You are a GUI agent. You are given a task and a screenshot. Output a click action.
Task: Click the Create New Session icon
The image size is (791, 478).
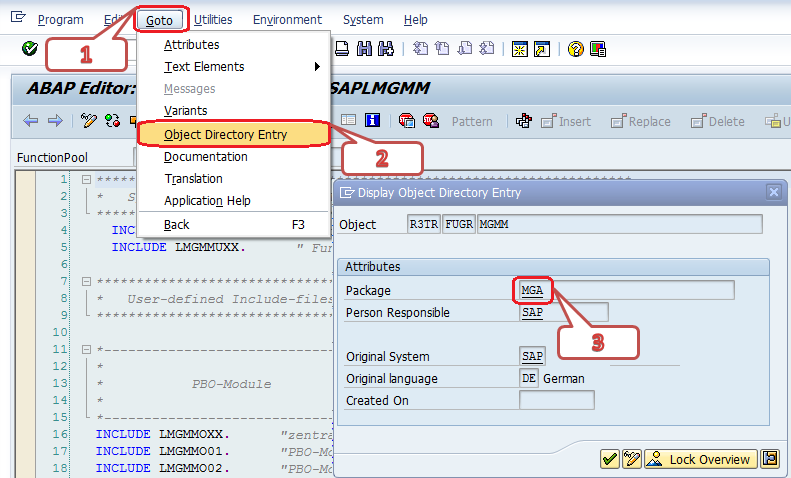tap(520, 49)
